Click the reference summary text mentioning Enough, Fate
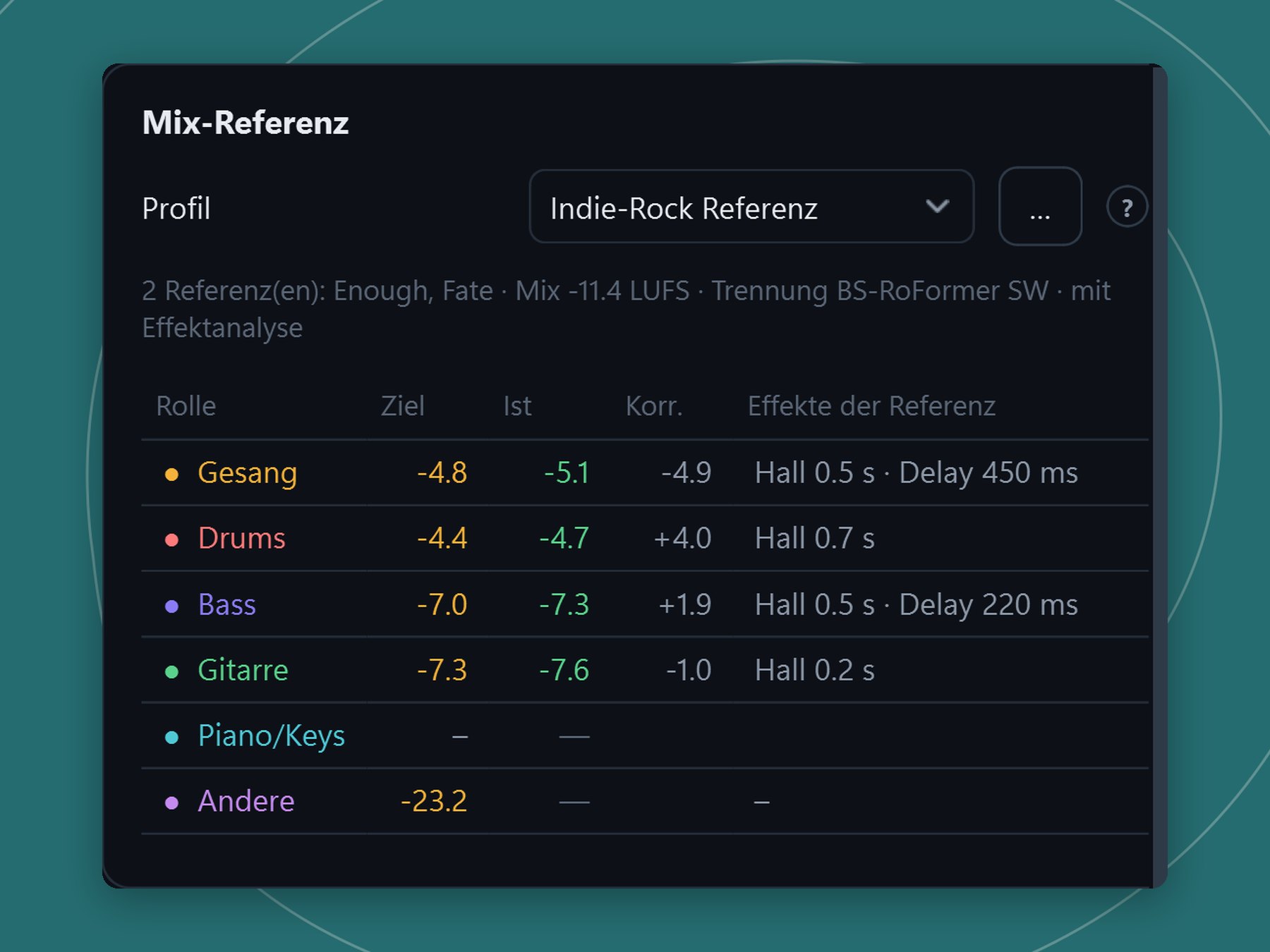The image size is (1270, 952). point(627,309)
